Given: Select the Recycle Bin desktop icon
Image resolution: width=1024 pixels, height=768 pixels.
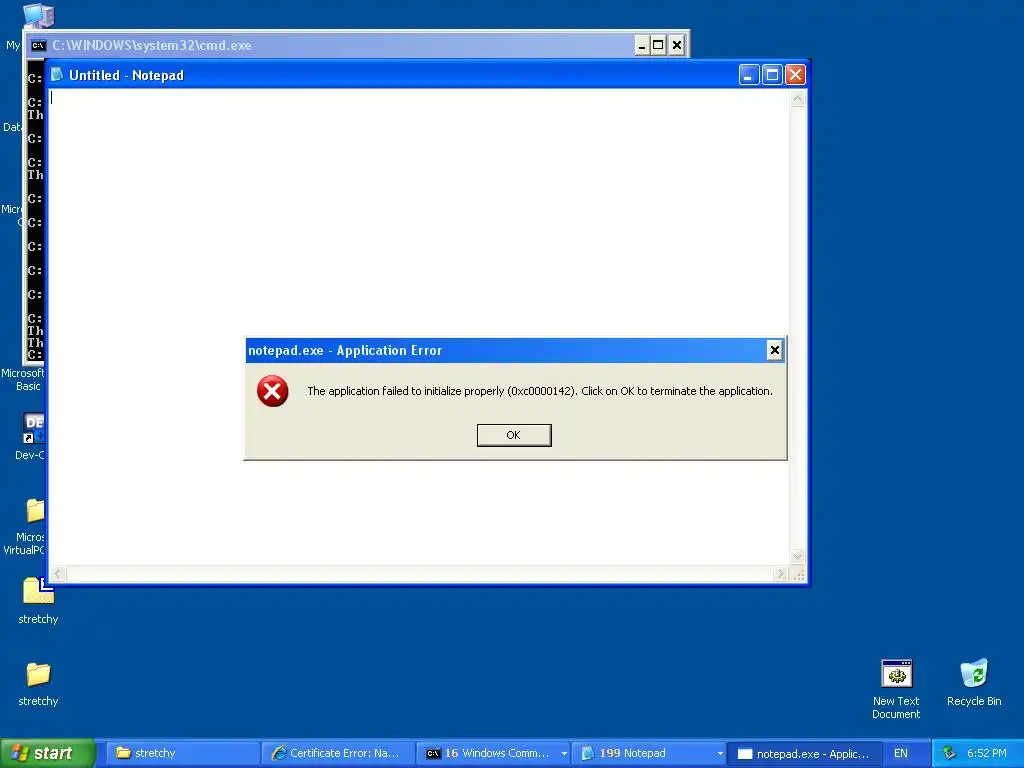Looking at the screenshot, I should pyautogui.click(x=974, y=682).
